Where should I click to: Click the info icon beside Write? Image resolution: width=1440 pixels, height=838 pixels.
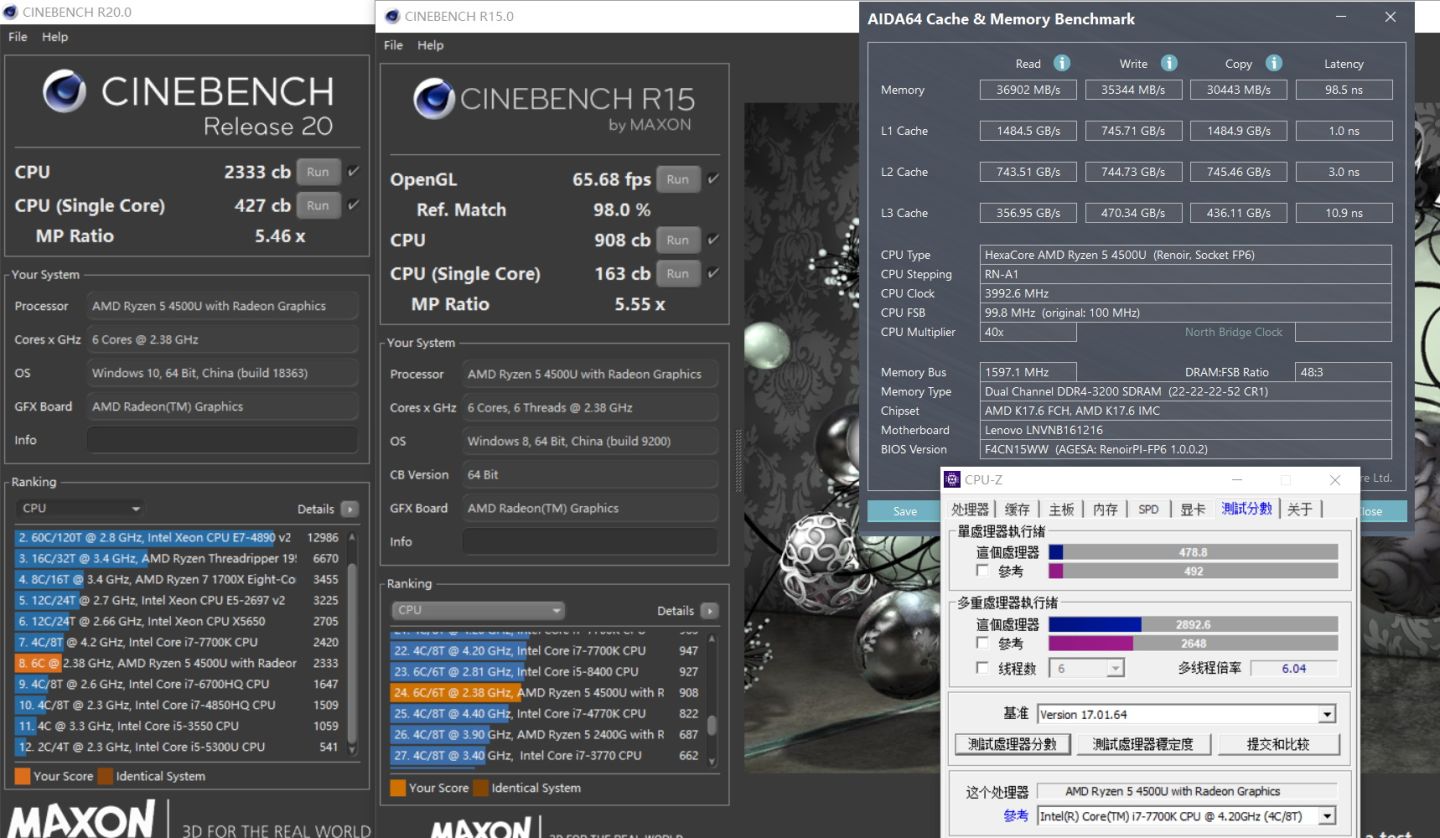(x=1169, y=63)
